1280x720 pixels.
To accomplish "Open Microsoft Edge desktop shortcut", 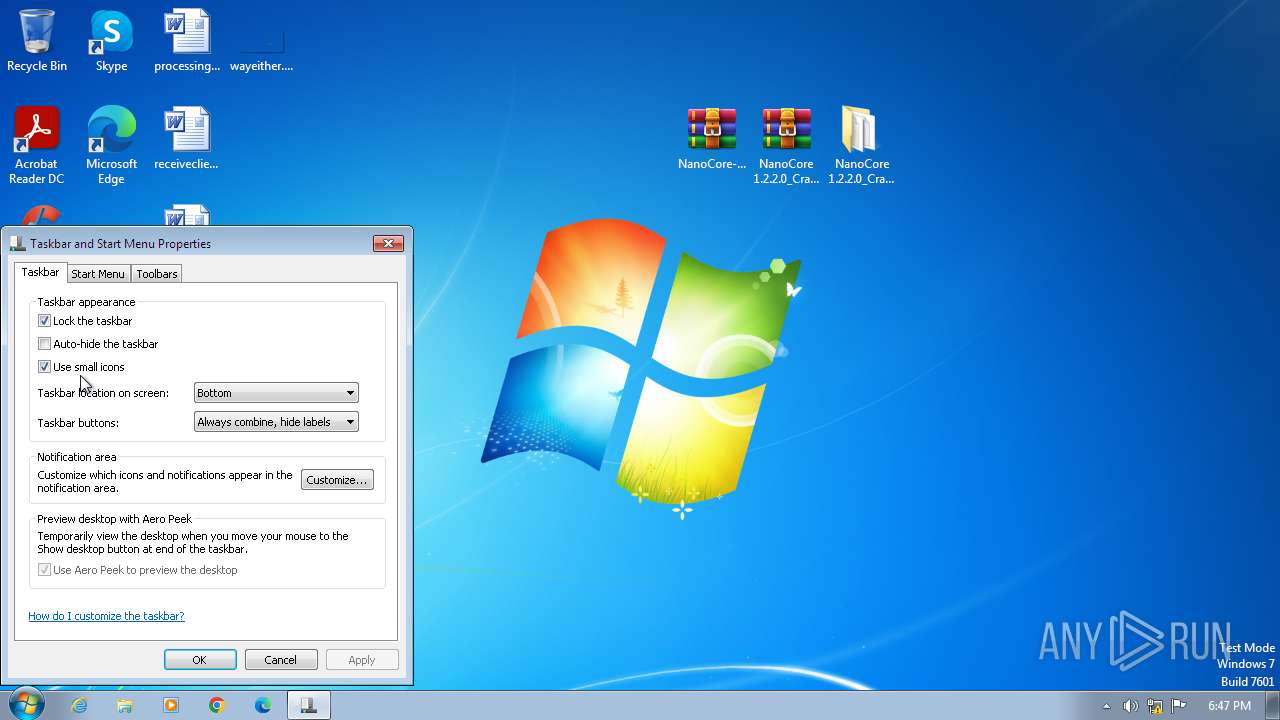I will [x=111, y=145].
